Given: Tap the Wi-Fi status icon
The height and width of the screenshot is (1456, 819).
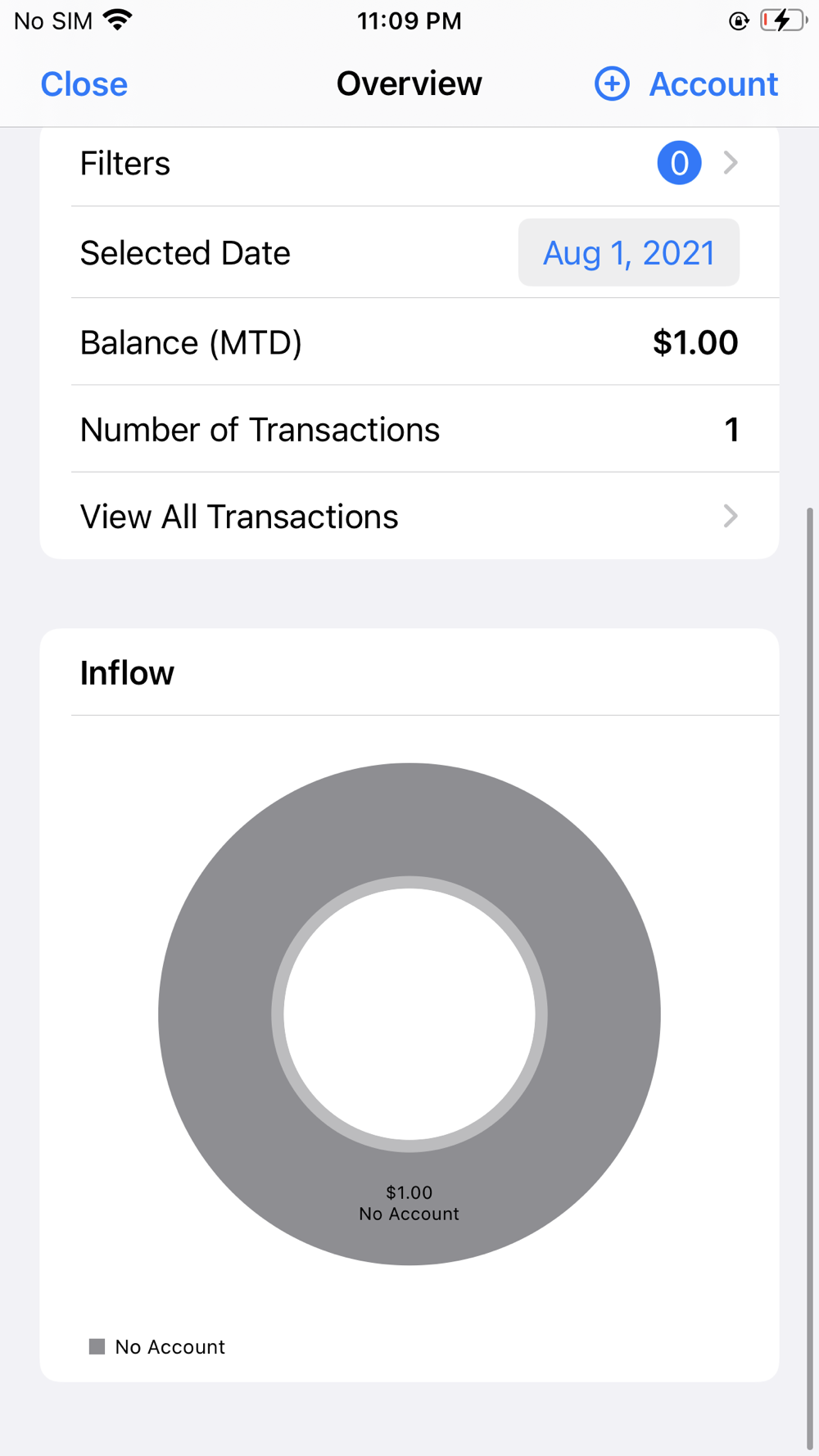Looking at the screenshot, I should 119,20.
